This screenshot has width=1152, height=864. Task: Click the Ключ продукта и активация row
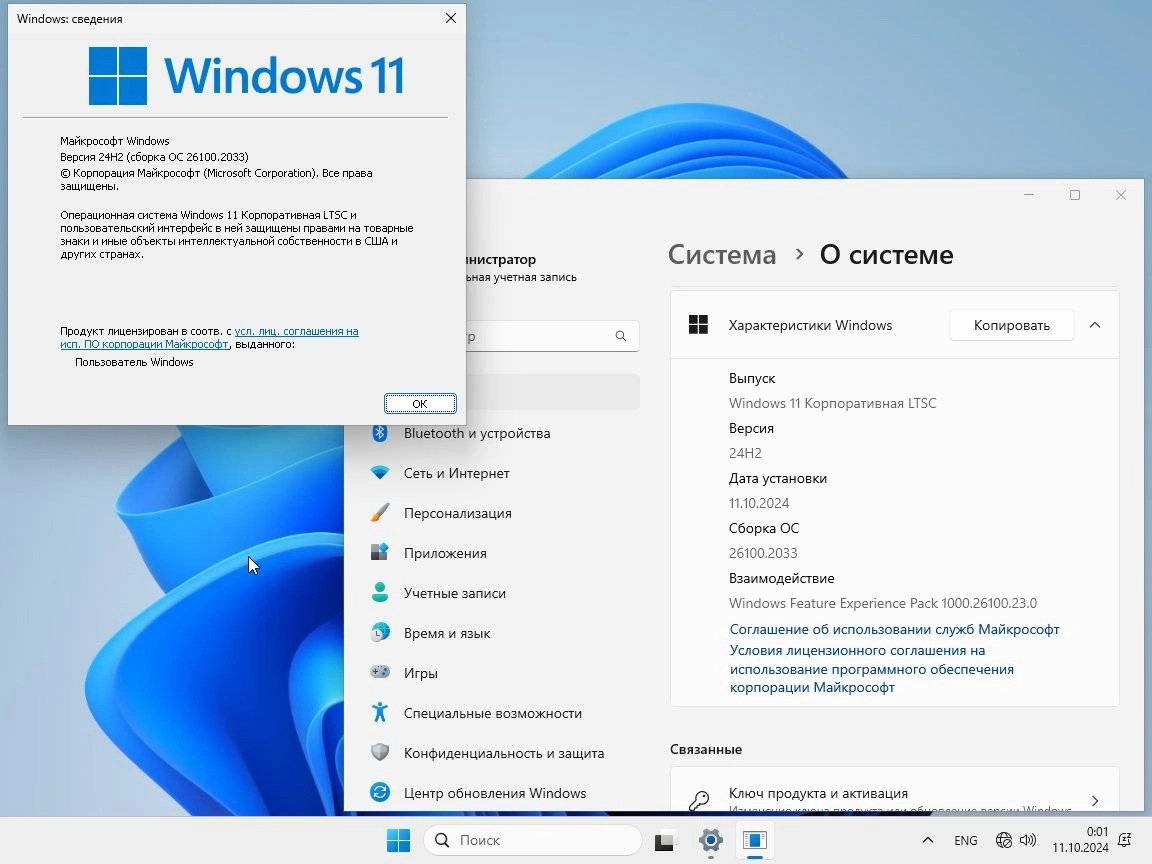894,790
